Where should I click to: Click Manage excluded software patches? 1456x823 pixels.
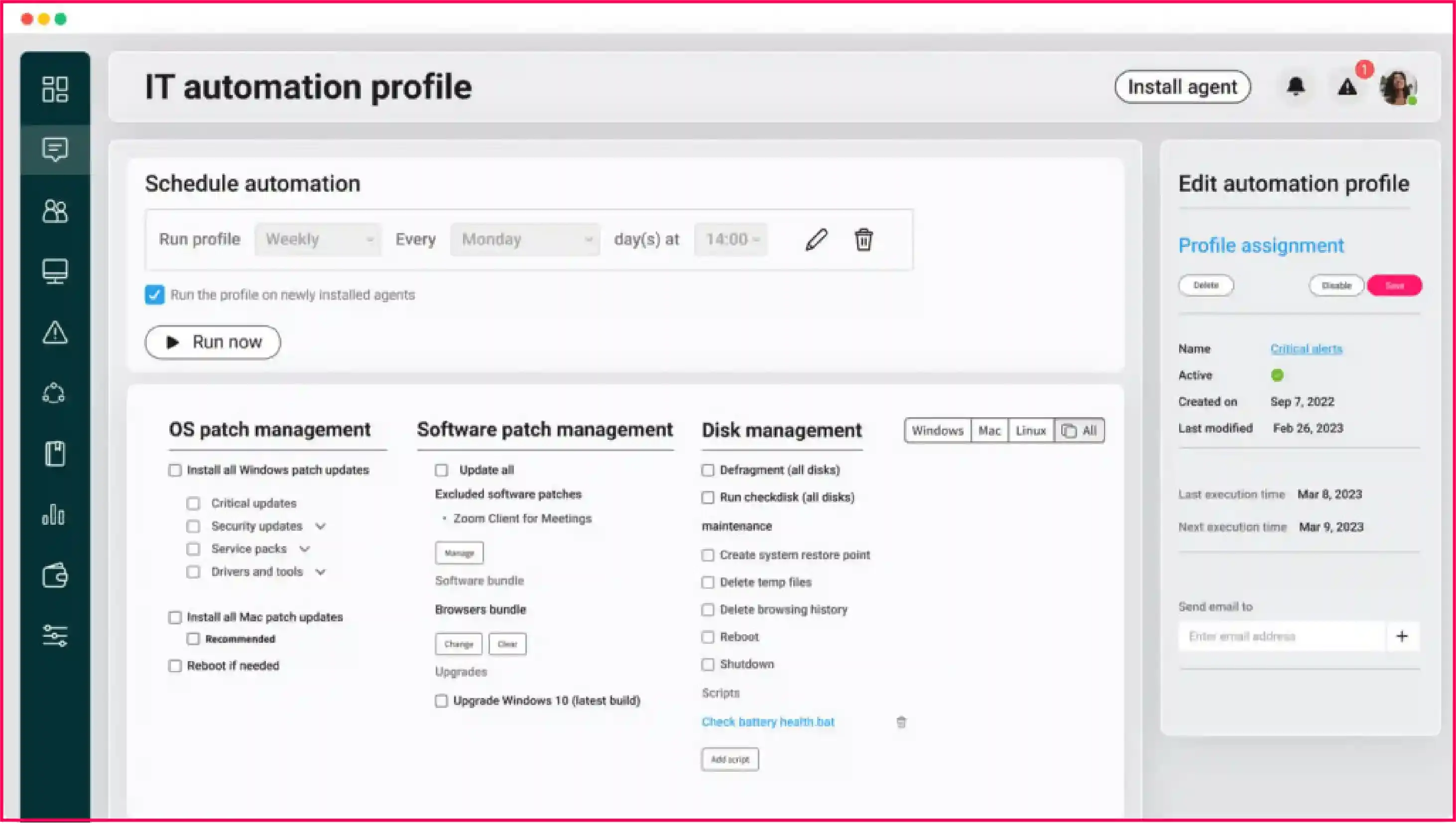(459, 553)
